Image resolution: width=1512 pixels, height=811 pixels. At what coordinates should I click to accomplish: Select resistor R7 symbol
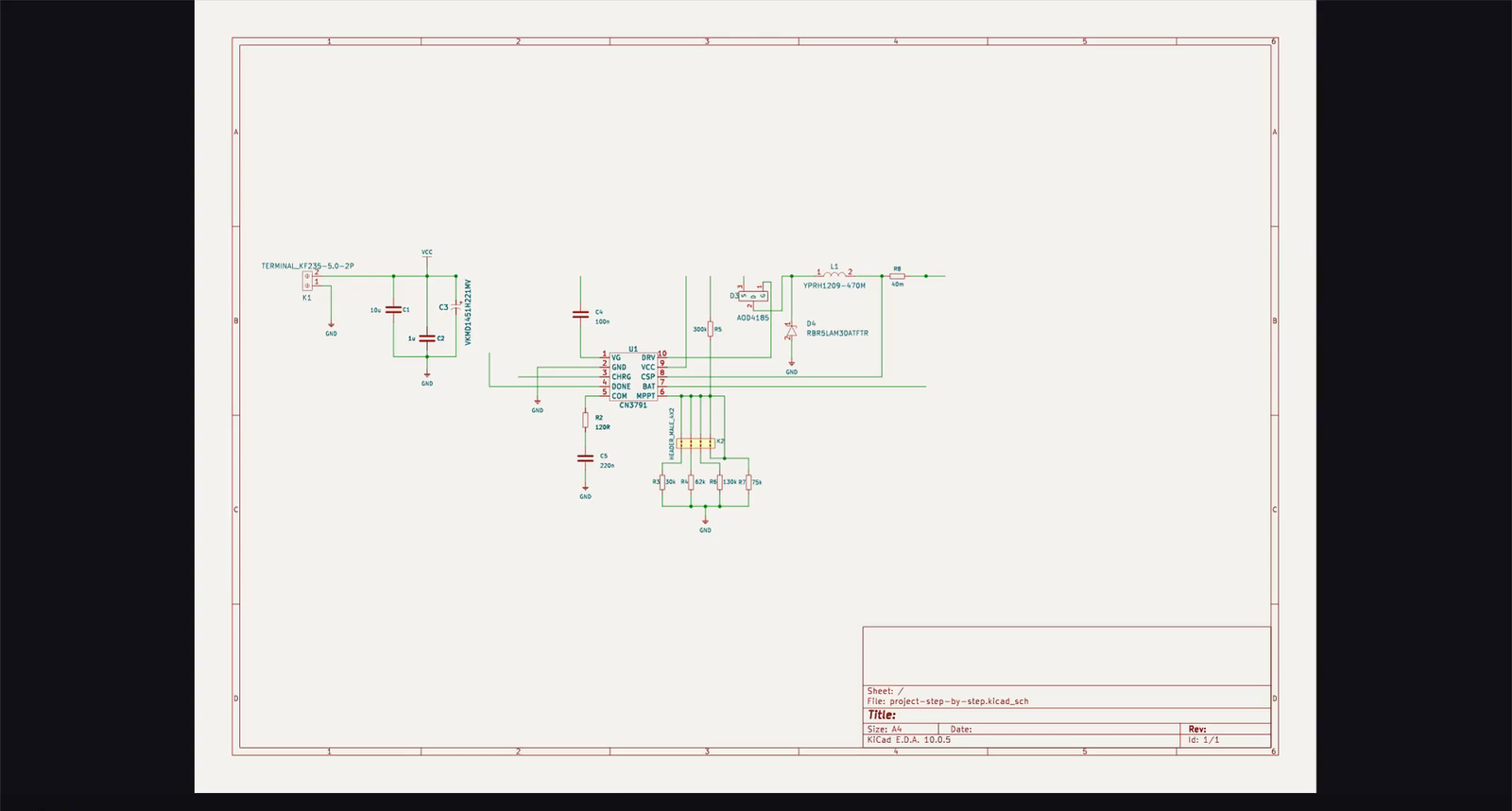tap(748, 482)
